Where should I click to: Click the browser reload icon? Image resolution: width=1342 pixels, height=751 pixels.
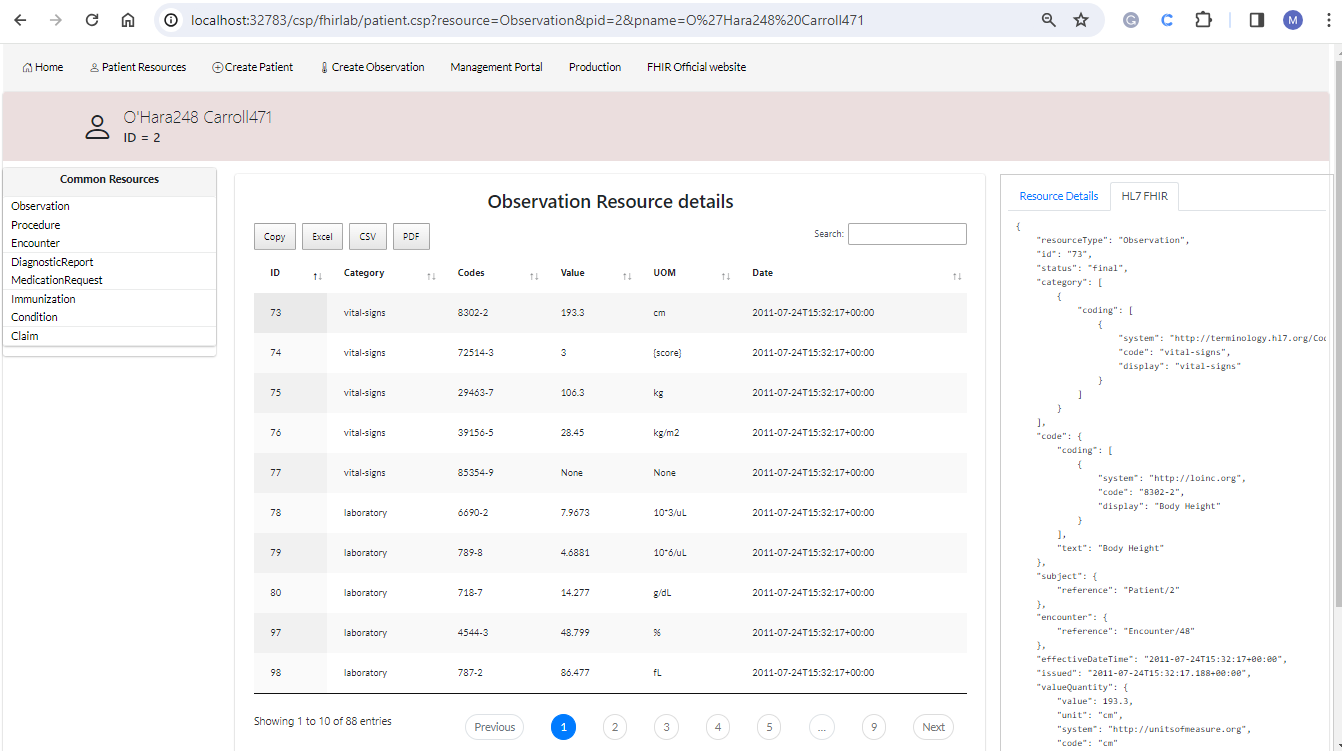coord(92,20)
